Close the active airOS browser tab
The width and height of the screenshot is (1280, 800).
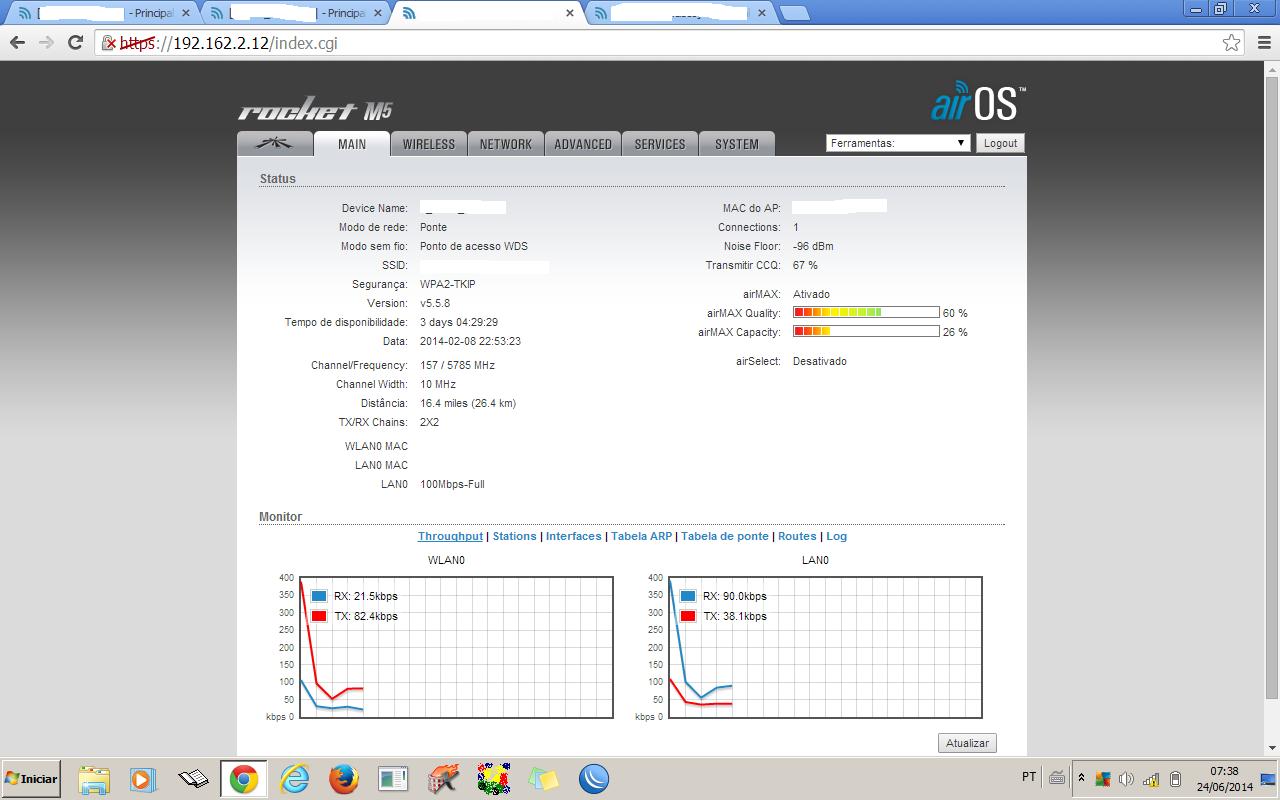click(x=570, y=14)
